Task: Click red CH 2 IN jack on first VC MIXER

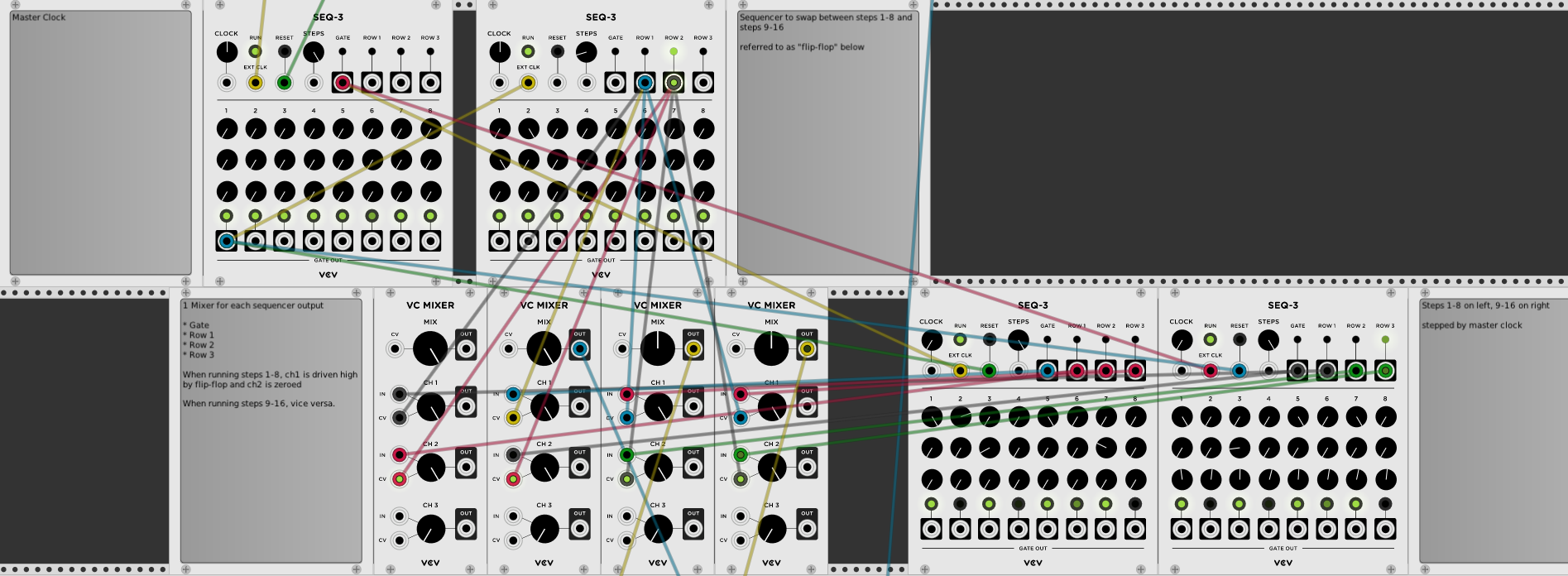Action: pyautogui.click(x=400, y=454)
